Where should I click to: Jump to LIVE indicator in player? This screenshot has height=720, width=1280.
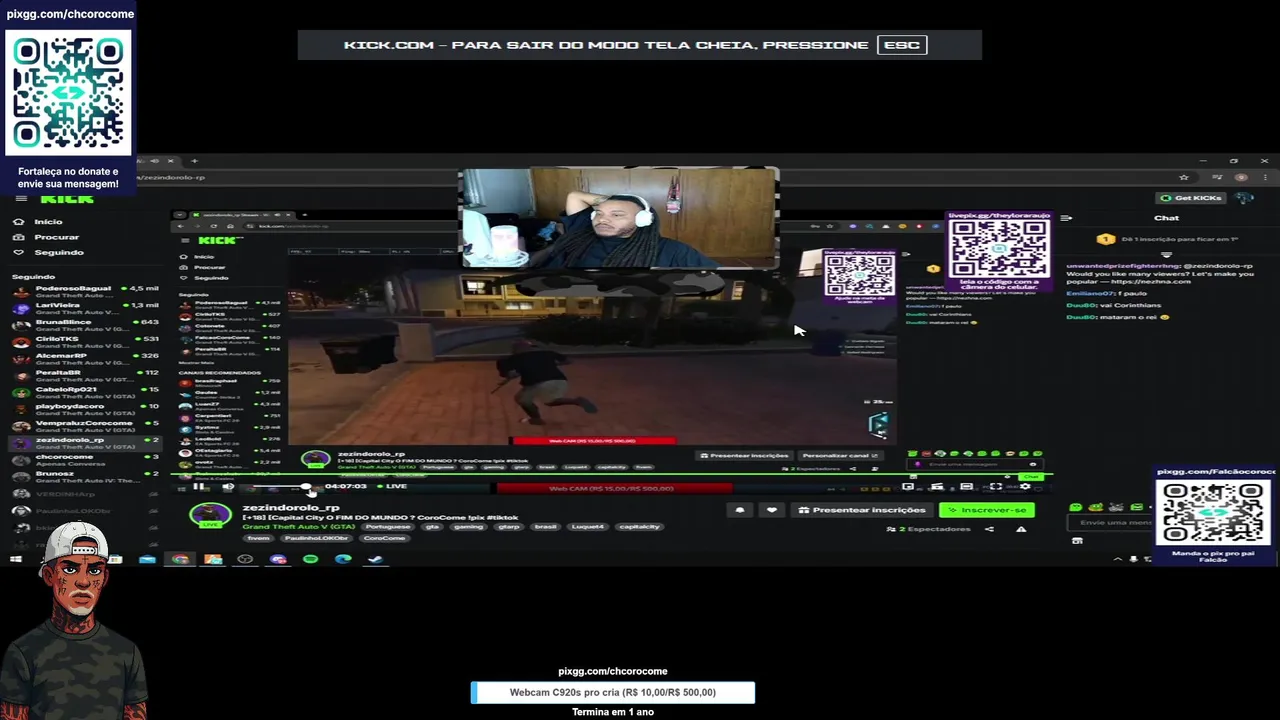(x=392, y=486)
